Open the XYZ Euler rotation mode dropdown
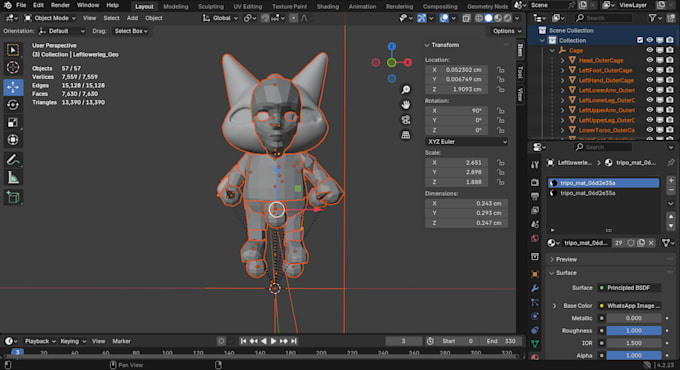Viewport: 680px width, 370px height. [x=466, y=142]
